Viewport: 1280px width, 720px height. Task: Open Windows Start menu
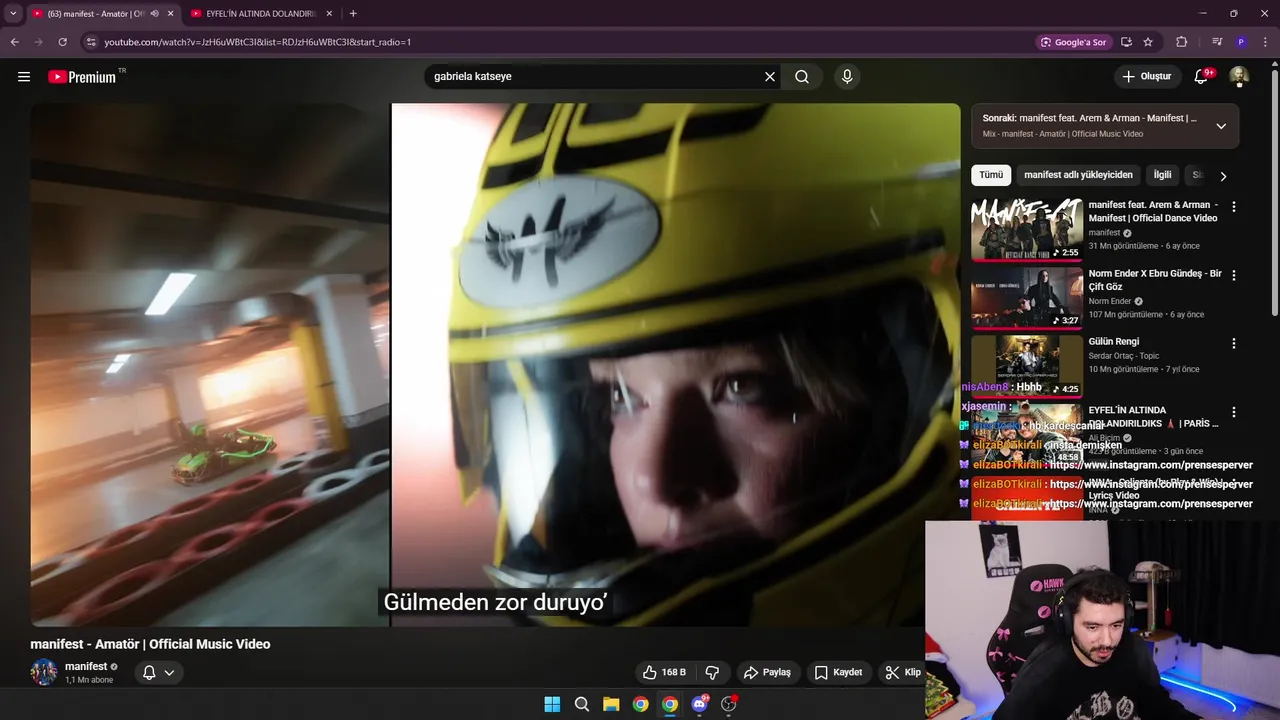[x=552, y=704]
